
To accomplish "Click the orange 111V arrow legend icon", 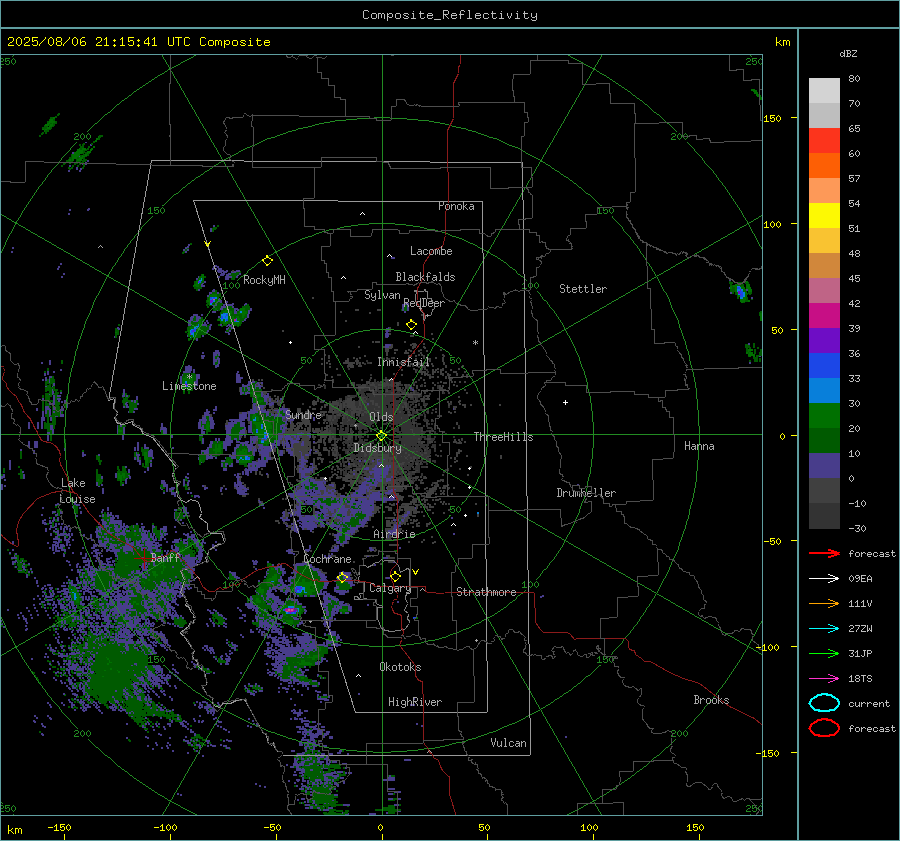I will 824,603.
